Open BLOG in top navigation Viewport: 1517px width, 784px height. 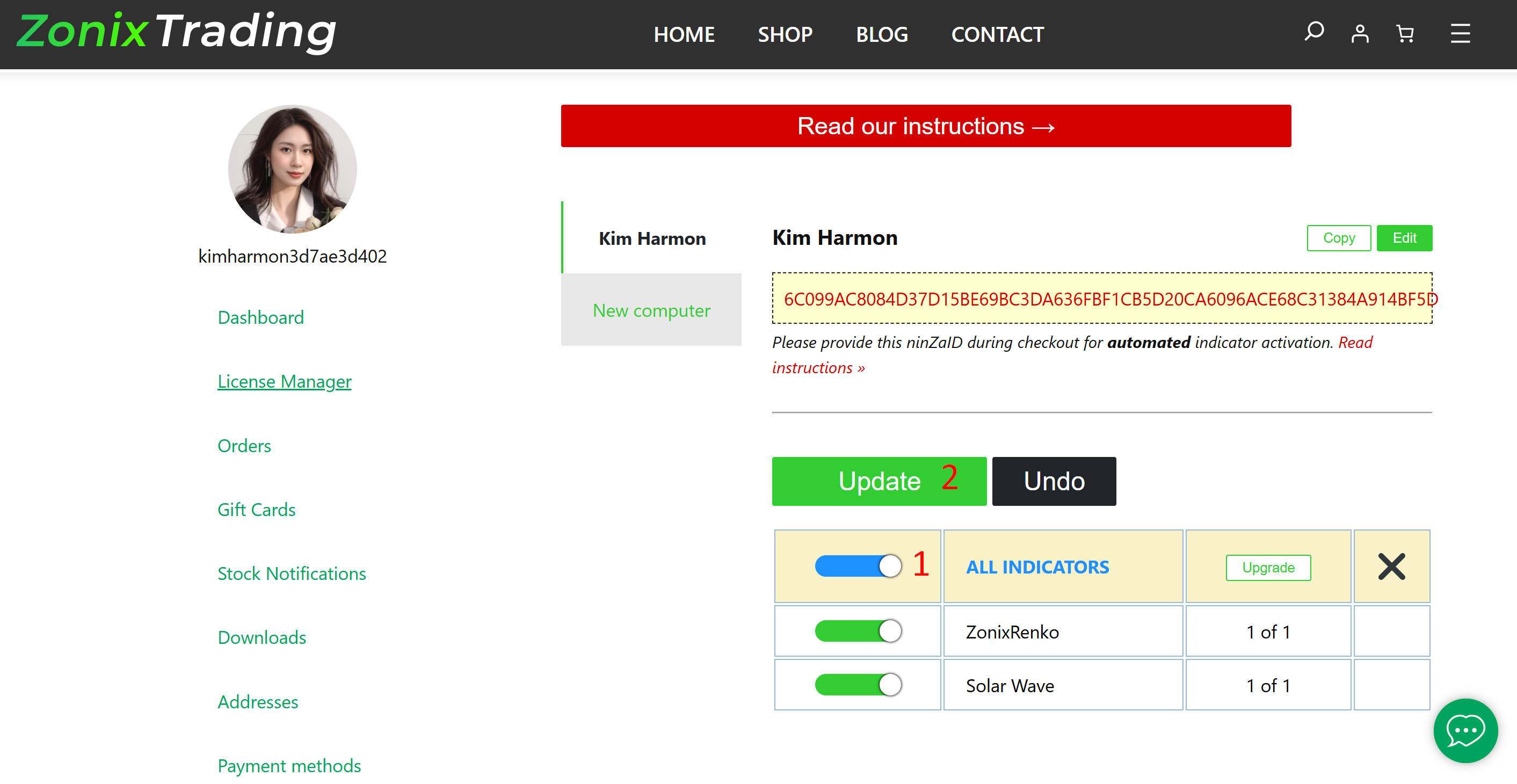(882, 35)
